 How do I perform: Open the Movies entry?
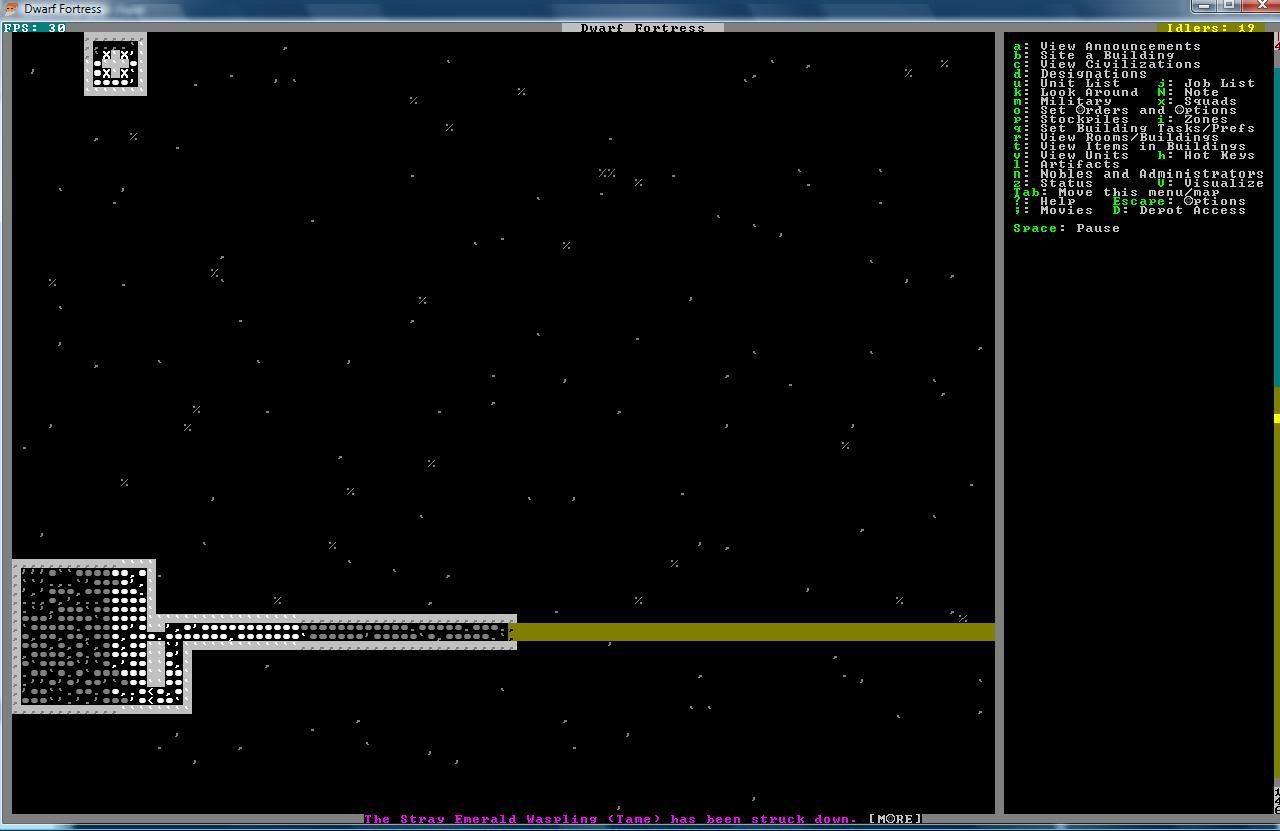point(1053,210)
